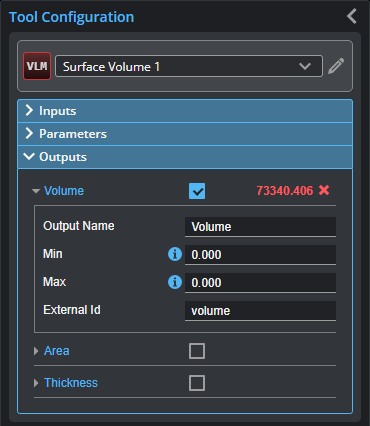Click the Min value field
The height and width of the screenshot is (426, 370).
click(x=260, y=255)
